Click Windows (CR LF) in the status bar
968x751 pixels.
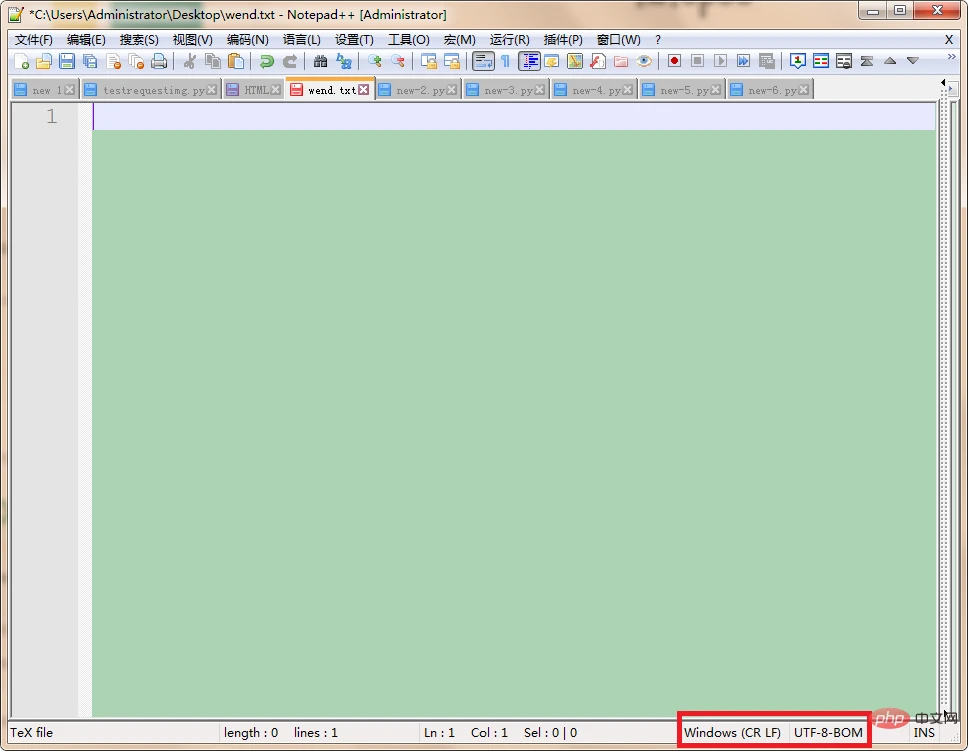click(732, 732)
